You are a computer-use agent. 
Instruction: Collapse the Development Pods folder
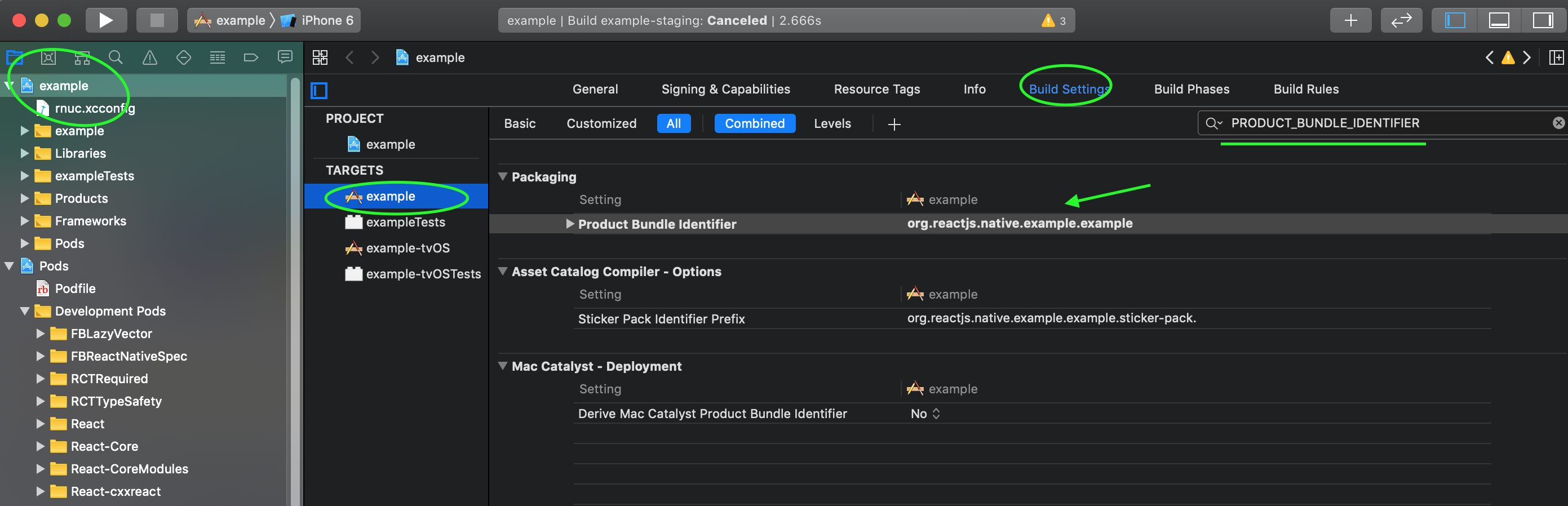pyautogui.click(x=24, y=311)
